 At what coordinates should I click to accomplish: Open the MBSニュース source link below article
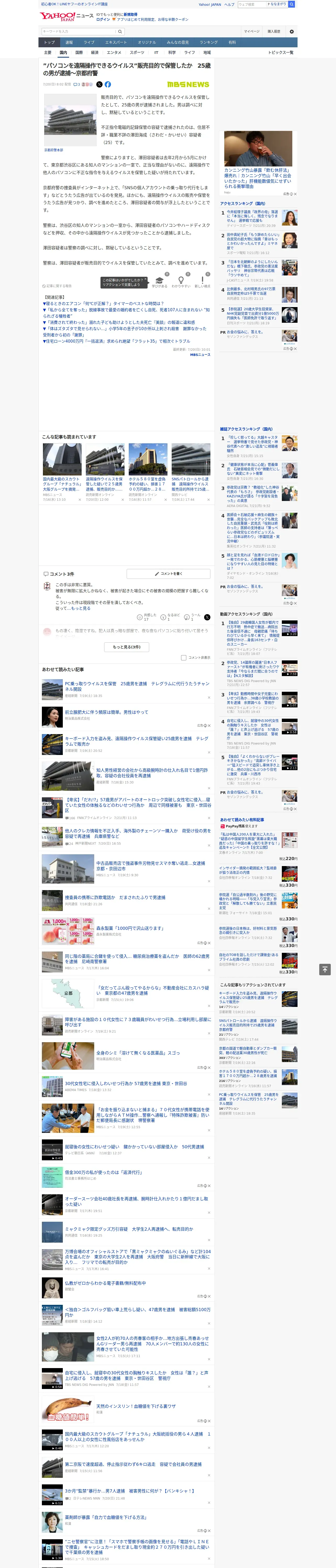pyautogui.click(x=199, y=354)
